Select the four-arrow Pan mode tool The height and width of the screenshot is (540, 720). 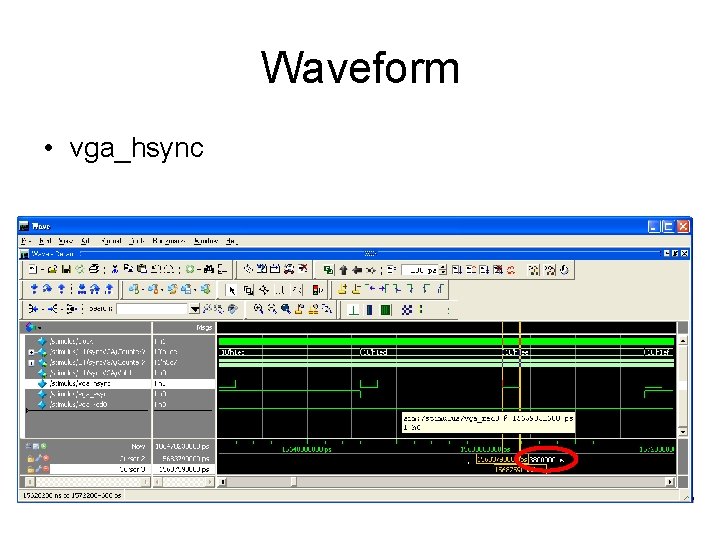pos(264,290)
